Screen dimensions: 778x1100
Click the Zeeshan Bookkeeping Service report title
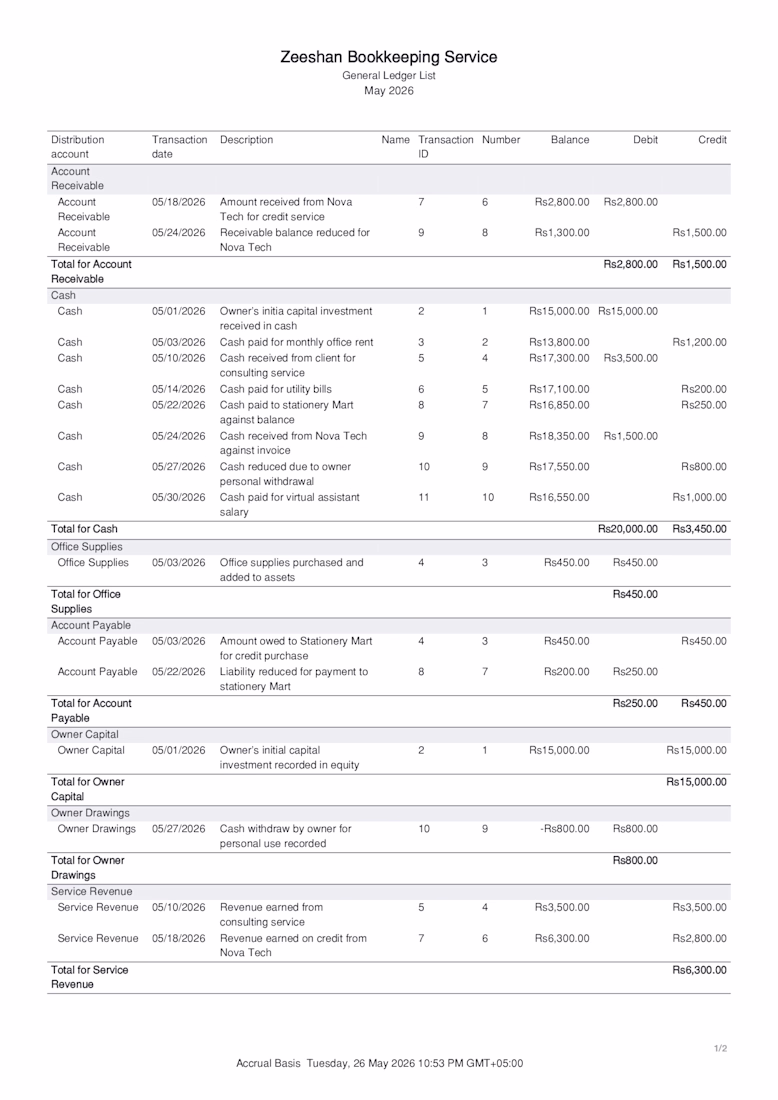coord(389,58)
